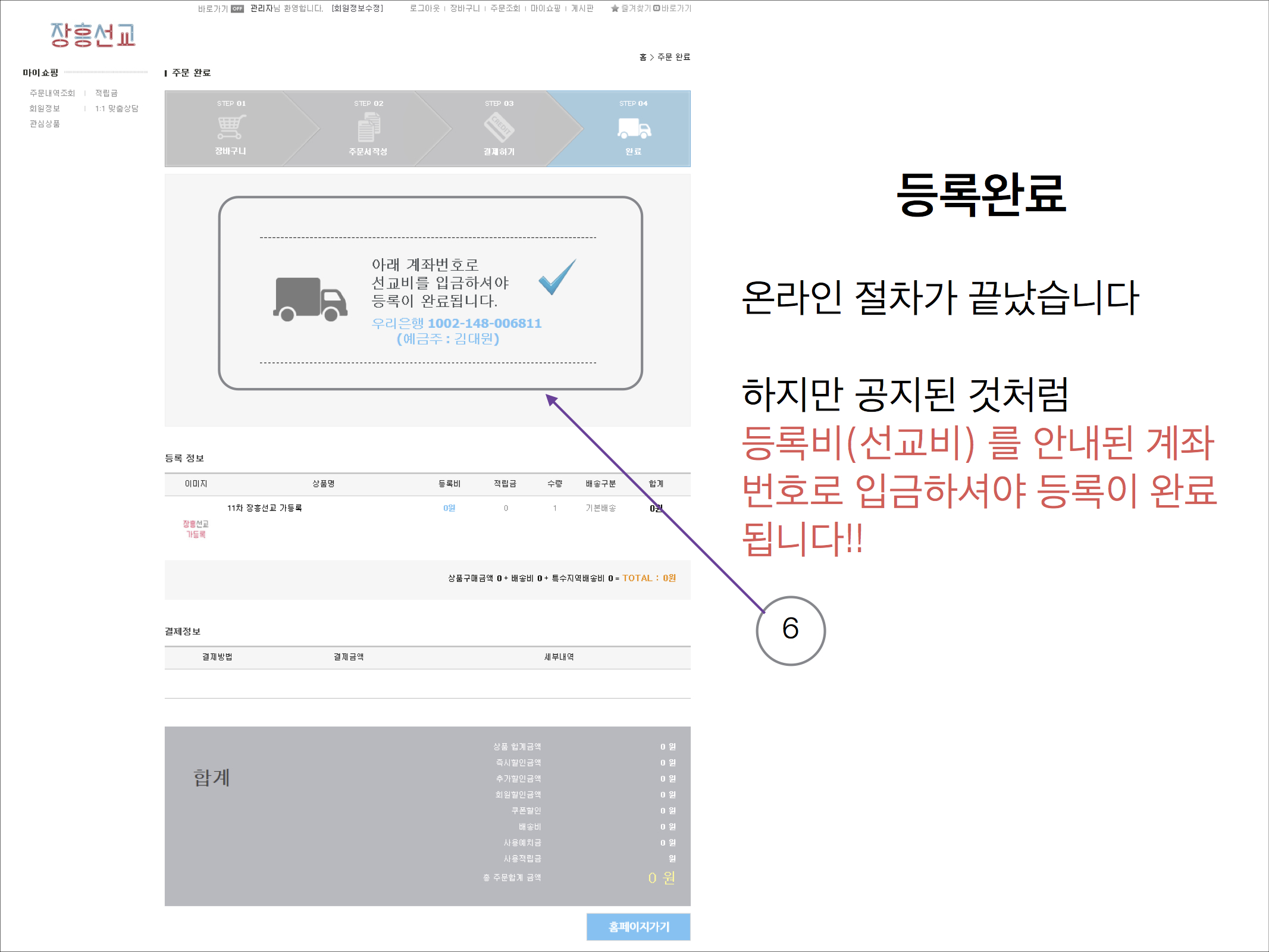Click the 홈페이지가기 button
Viewport: 1269px width, 952px height.
pyautogui.click(x=638, y=926)
